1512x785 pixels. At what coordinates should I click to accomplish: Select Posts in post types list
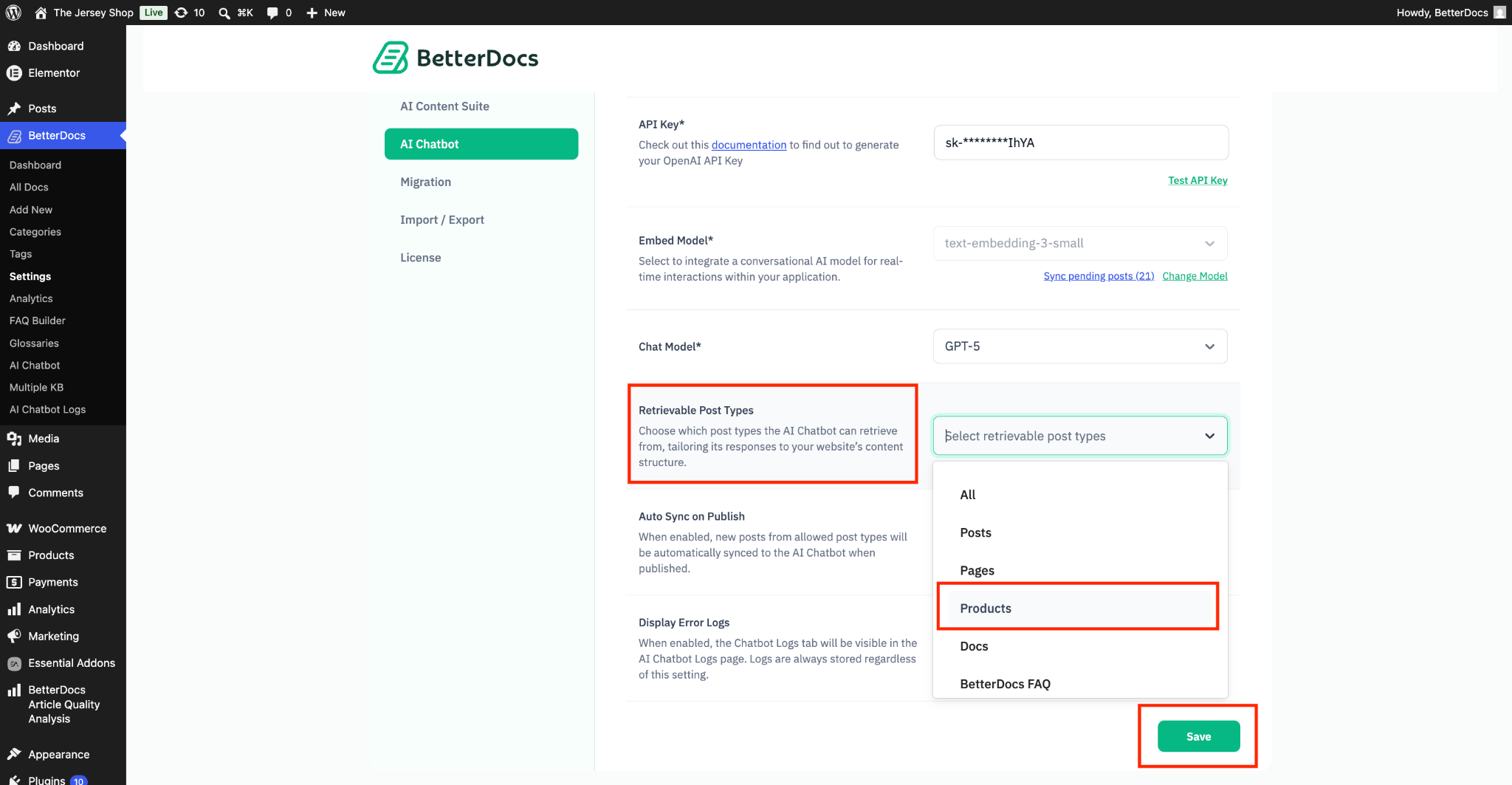pyautogui.click(x=1080, y=532)
